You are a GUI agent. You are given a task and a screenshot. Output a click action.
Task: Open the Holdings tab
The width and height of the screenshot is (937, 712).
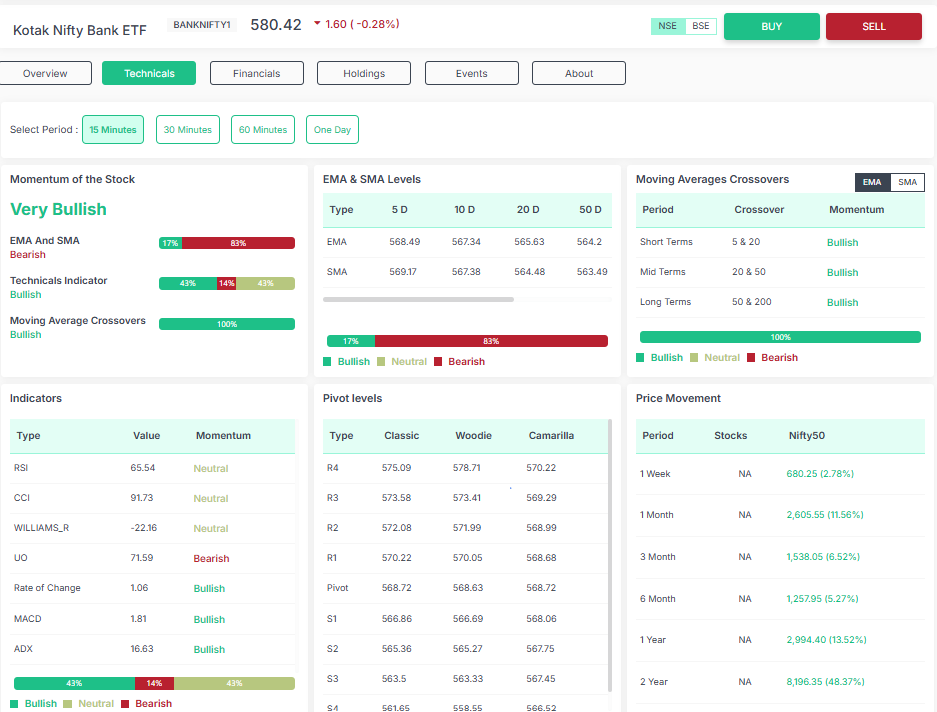364,73
